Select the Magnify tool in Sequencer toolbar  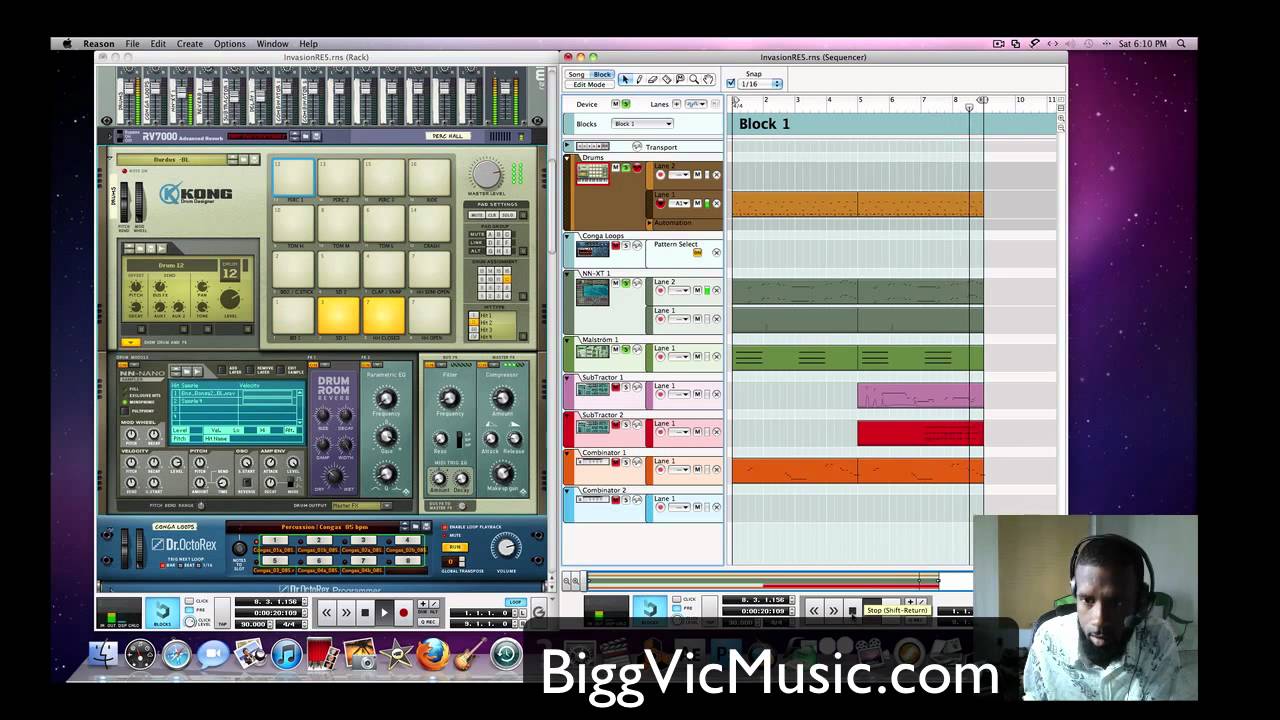[693, 79]
